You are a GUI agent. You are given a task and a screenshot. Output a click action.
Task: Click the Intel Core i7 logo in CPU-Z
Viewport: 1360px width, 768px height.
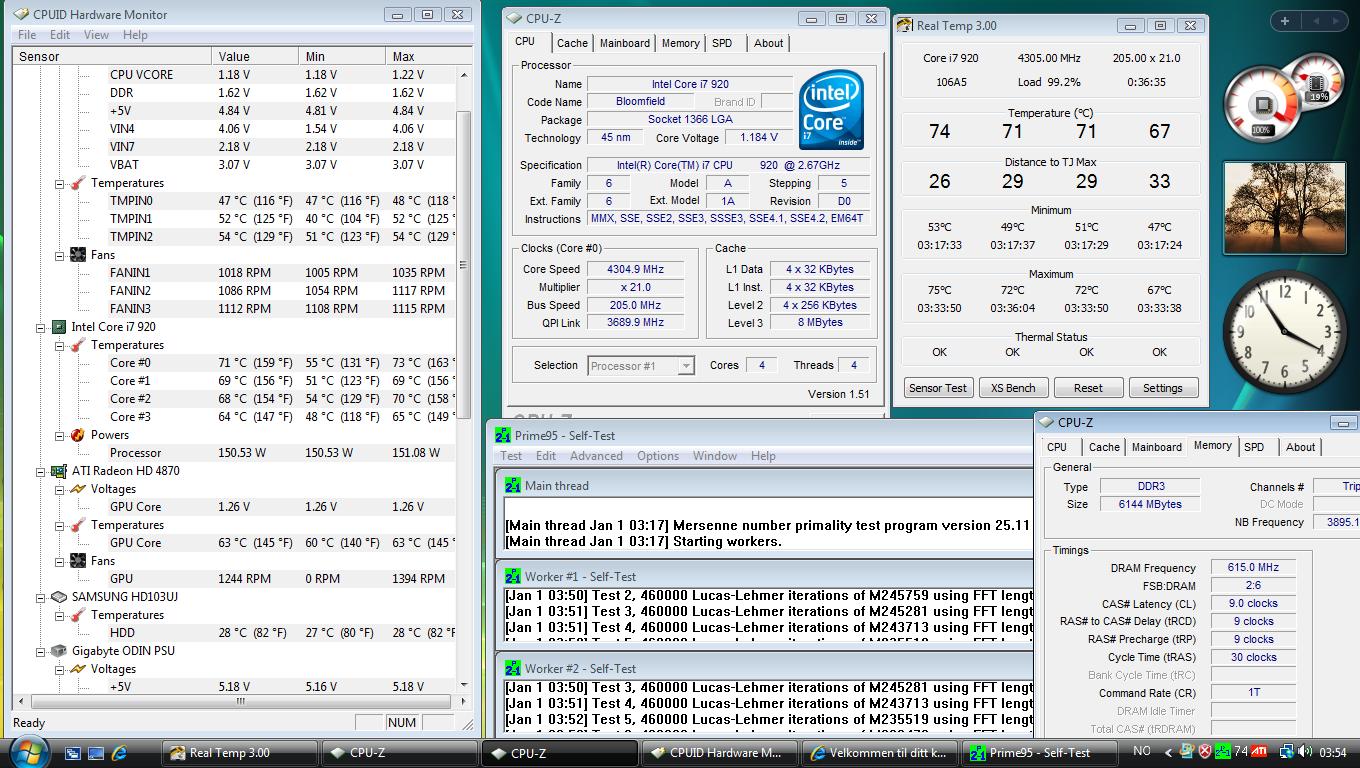pyautogui.click(x=832, y=110)
